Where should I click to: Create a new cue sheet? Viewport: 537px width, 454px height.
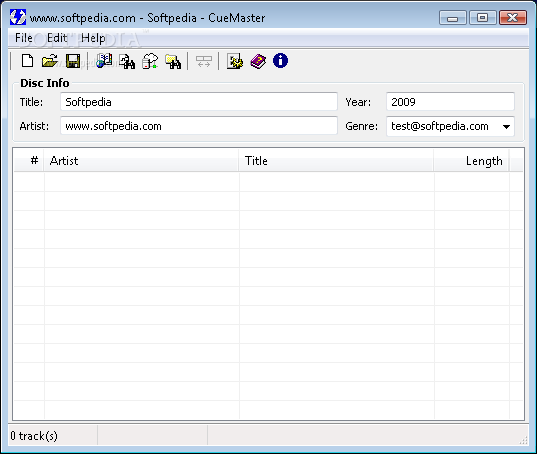[27, 61]
